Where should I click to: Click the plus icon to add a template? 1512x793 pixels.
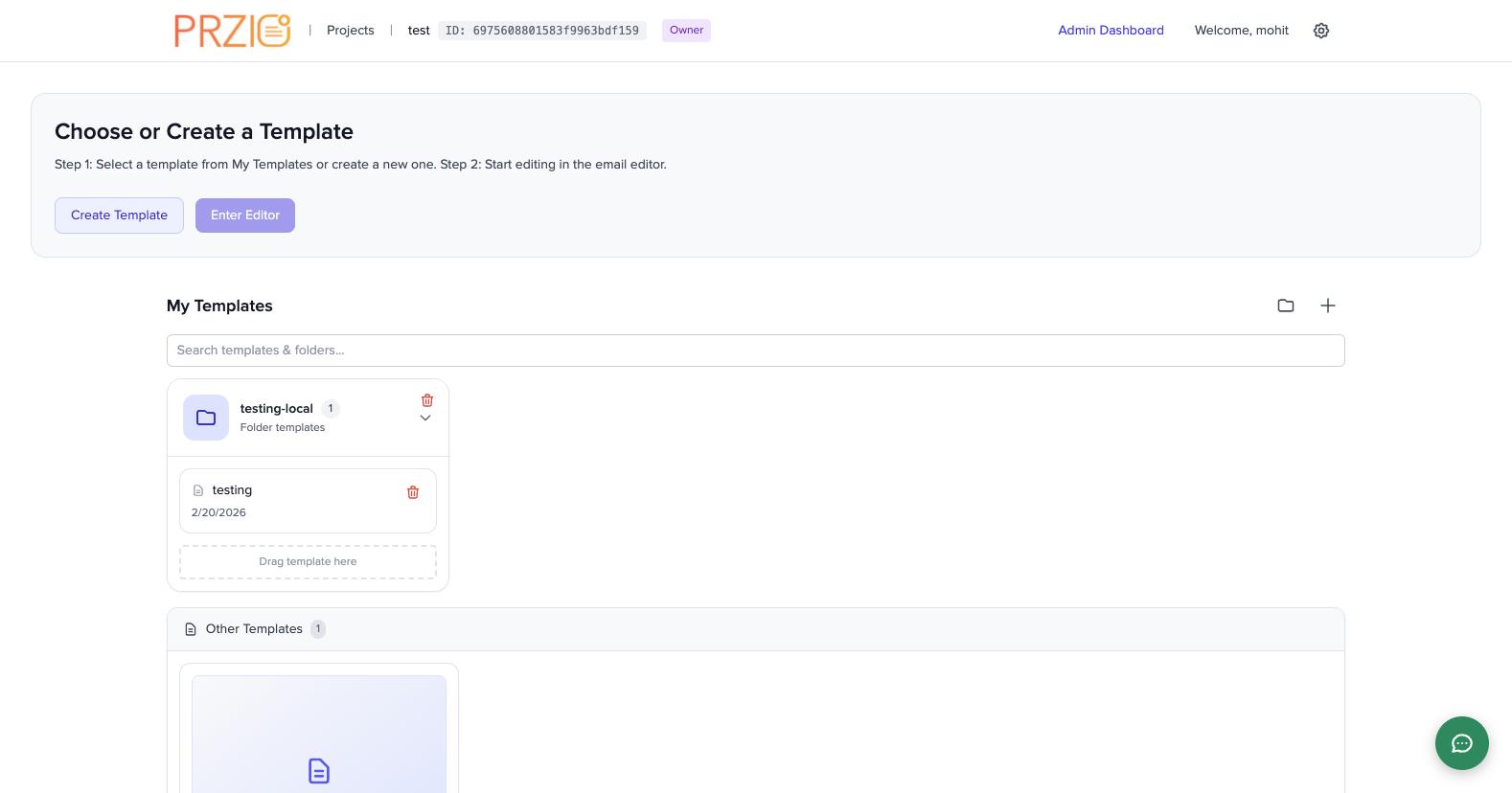click(x=1328, y=306)
